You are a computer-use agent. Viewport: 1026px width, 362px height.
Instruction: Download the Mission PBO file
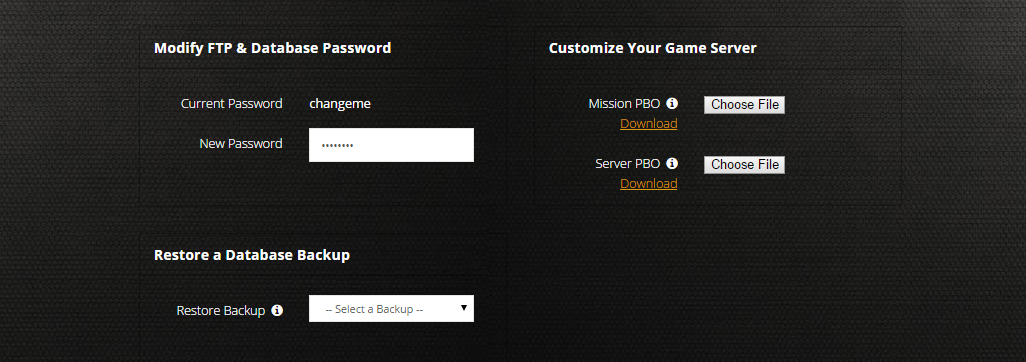point(648,124)
